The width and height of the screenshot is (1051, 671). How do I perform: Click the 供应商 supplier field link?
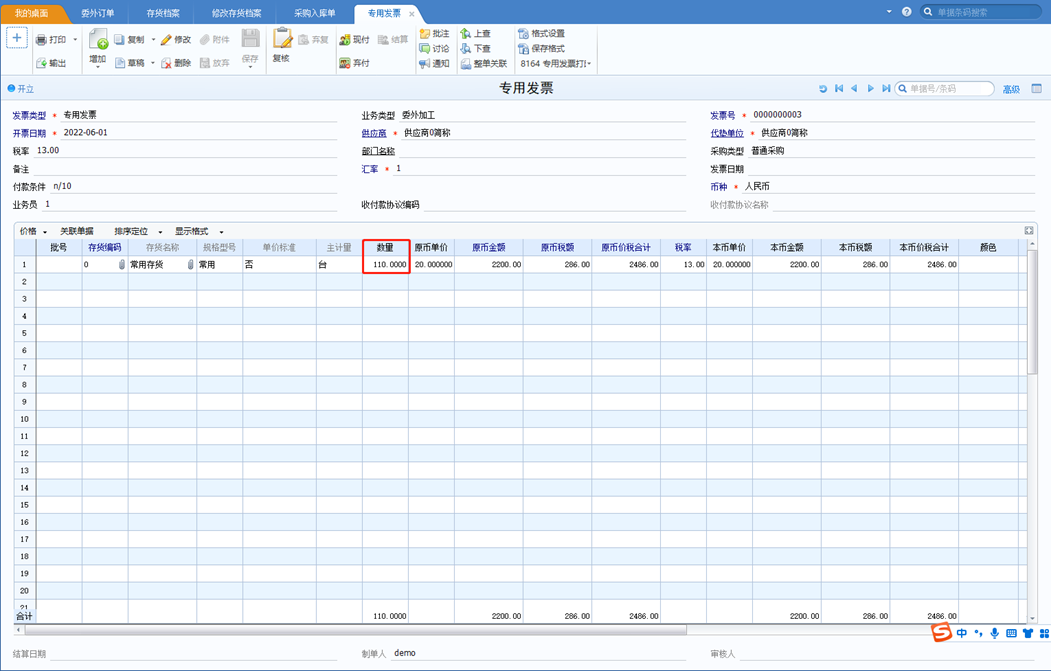point(374,133)
